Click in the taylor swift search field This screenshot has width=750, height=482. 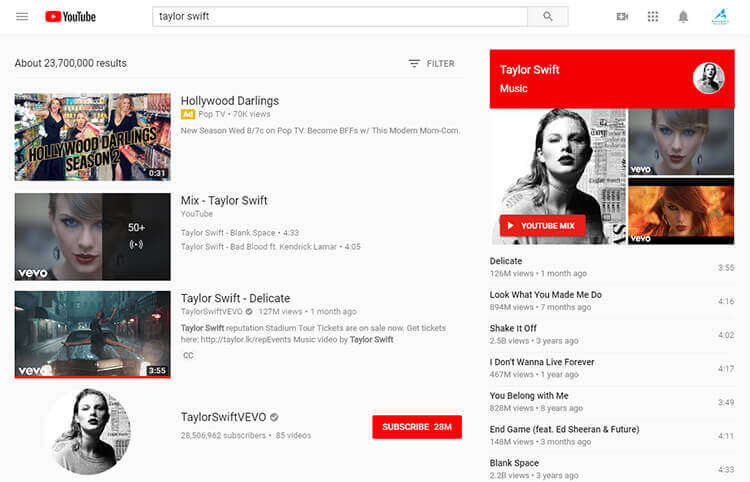click(340, 17)
